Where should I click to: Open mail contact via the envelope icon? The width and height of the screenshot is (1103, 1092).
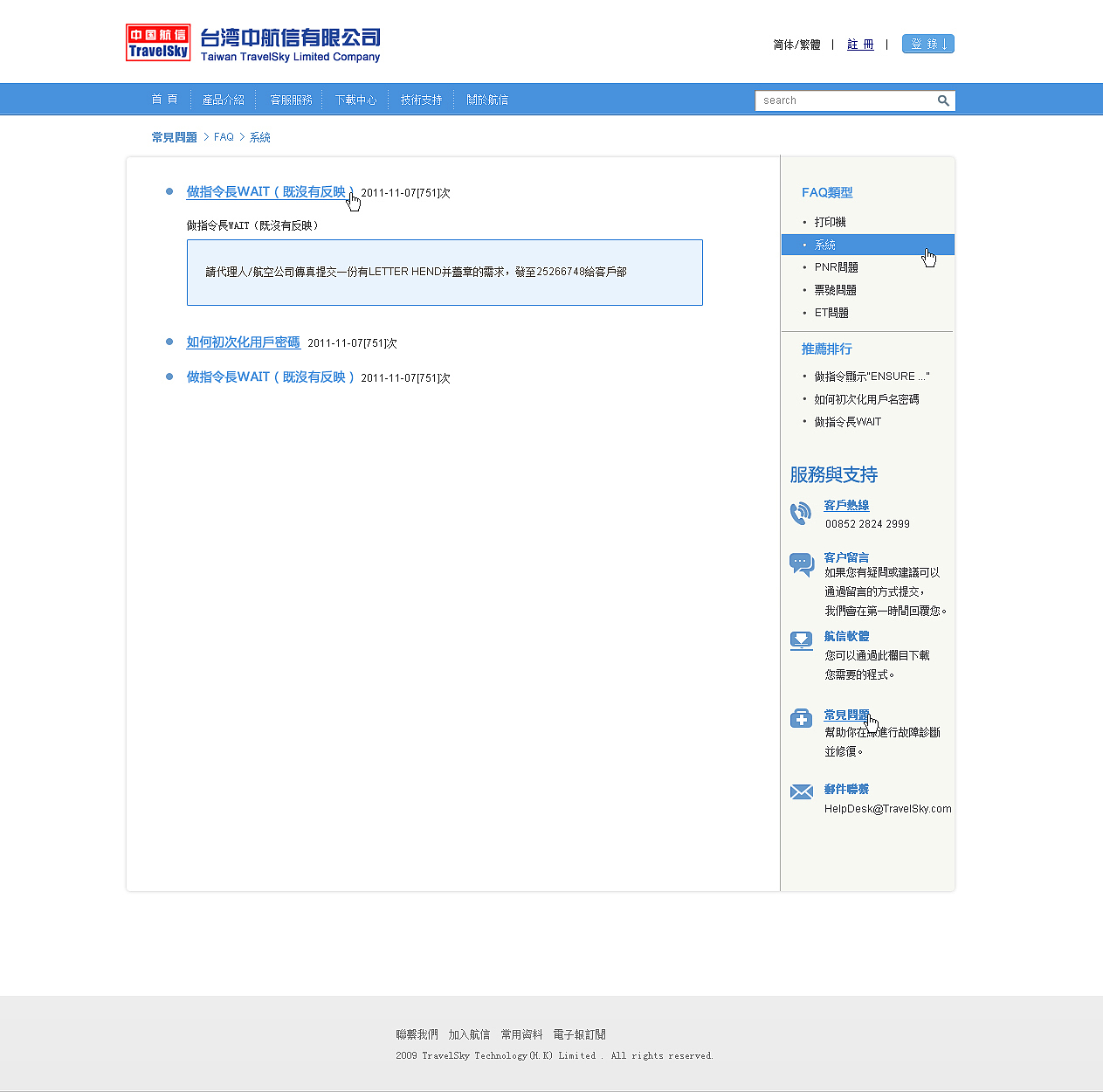[801, 791]
